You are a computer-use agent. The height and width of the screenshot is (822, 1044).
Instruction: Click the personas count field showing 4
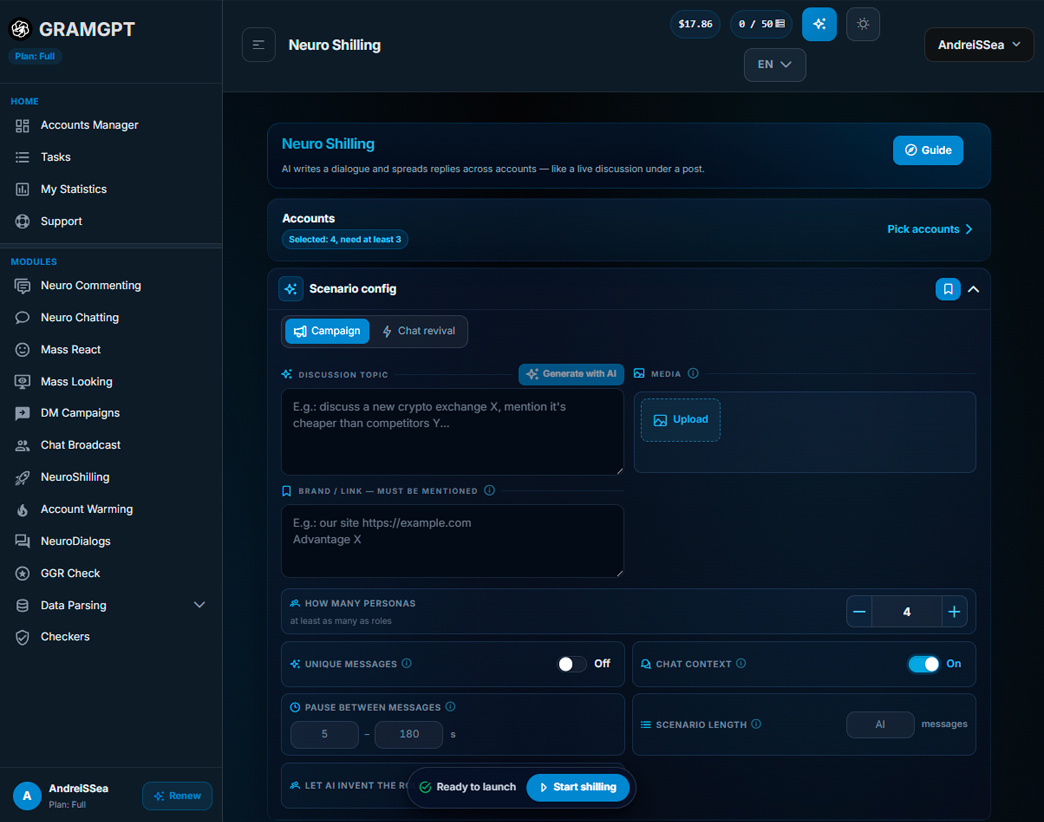click(907, 612)
